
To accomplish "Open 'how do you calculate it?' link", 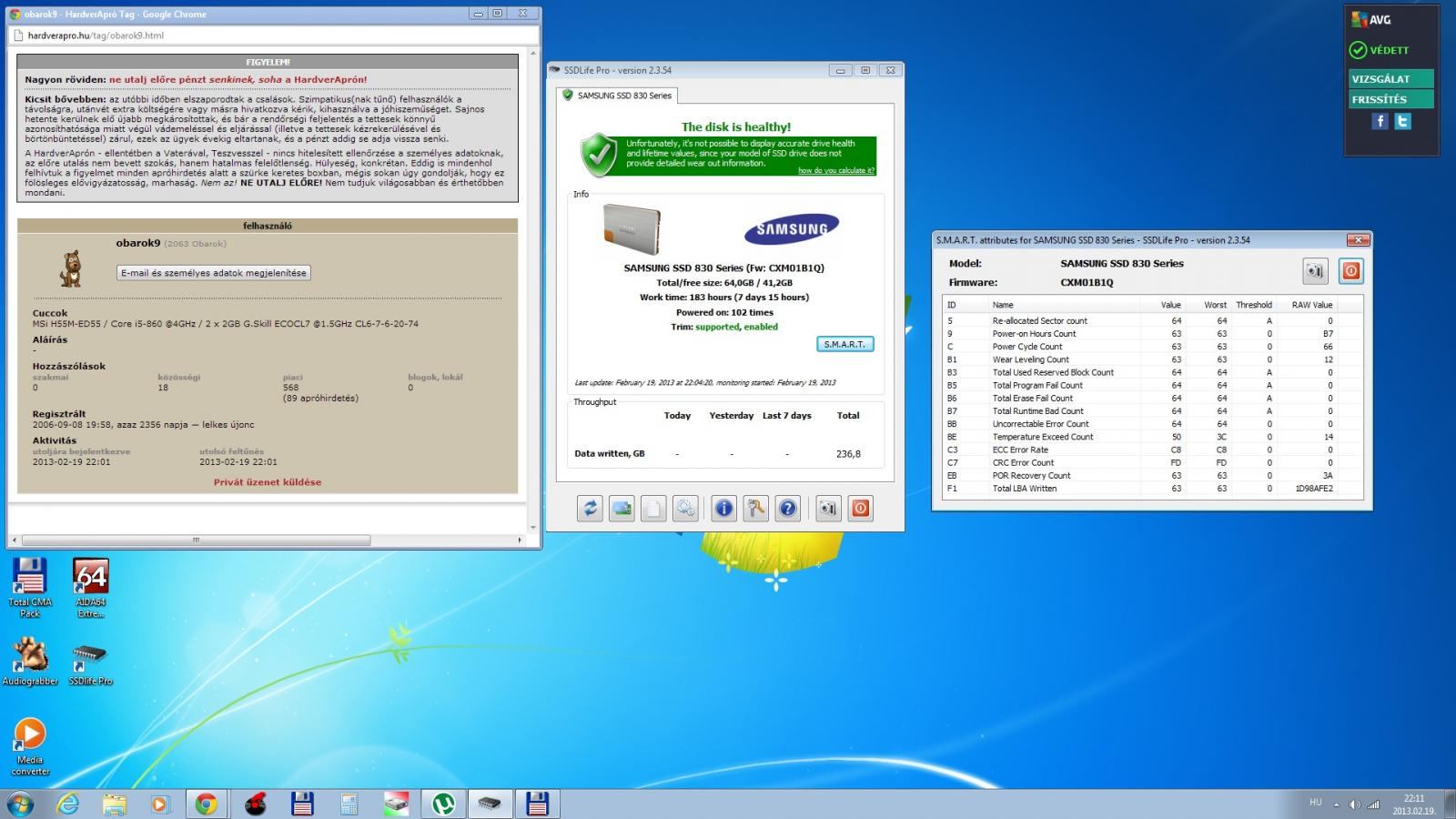I will [x=835, y=171].
